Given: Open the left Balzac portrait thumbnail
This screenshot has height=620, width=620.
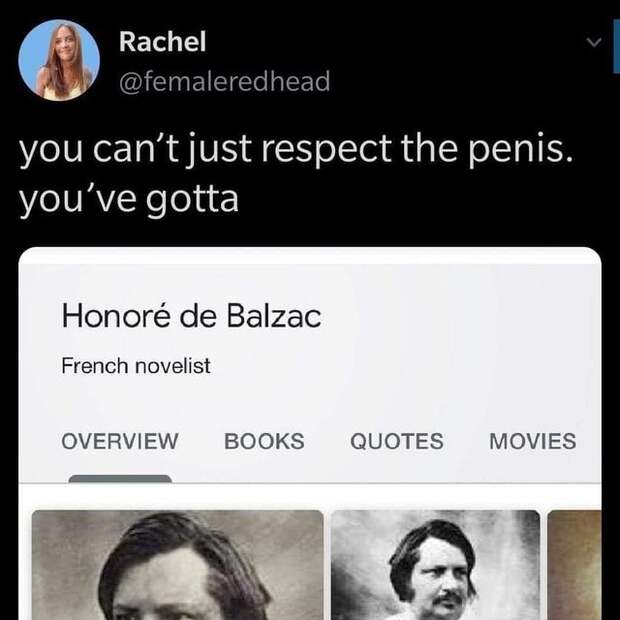Looking at the screenshot, I should tap(177, 565).
